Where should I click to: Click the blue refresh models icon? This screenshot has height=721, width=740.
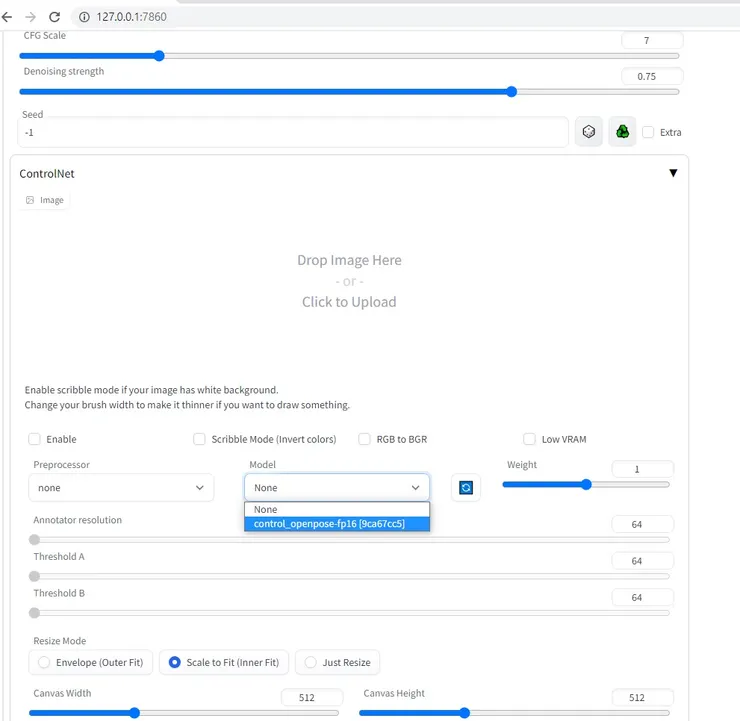coord(466,487)
